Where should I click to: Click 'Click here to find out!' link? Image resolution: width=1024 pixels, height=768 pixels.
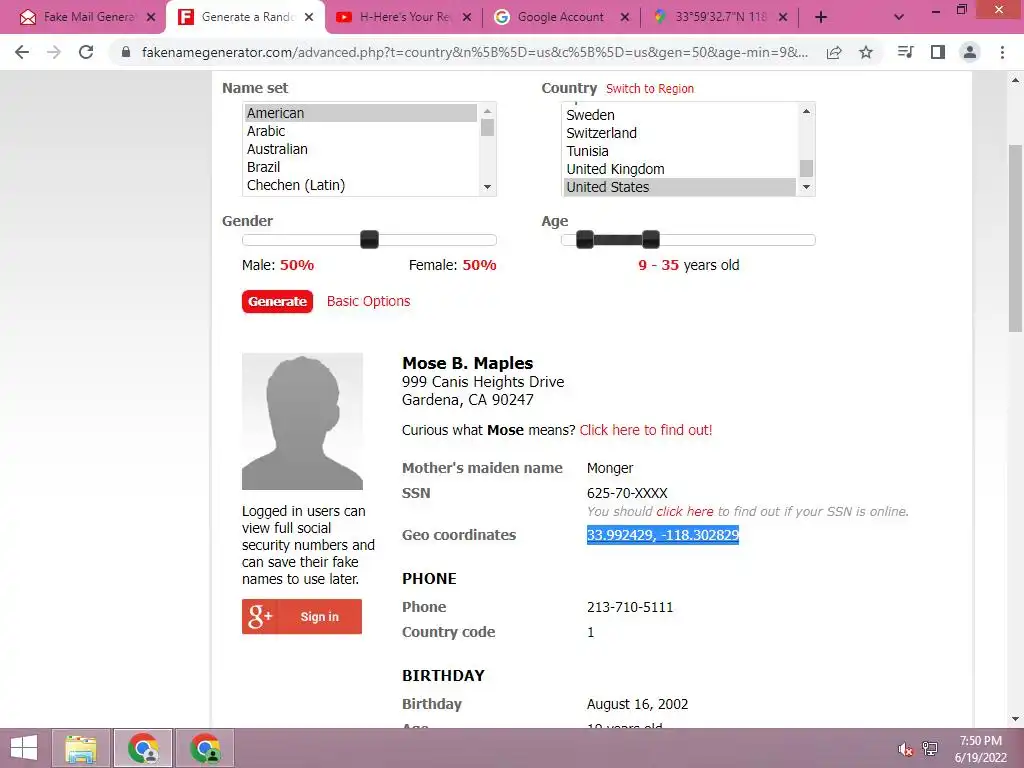(646, 430)
